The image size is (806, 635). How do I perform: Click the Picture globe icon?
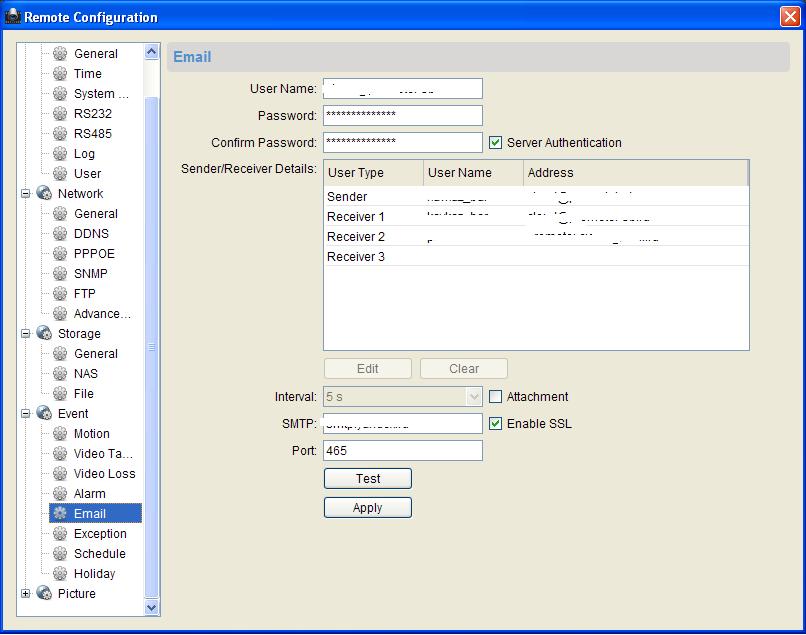pyautogui.click(x=44, y=593)
